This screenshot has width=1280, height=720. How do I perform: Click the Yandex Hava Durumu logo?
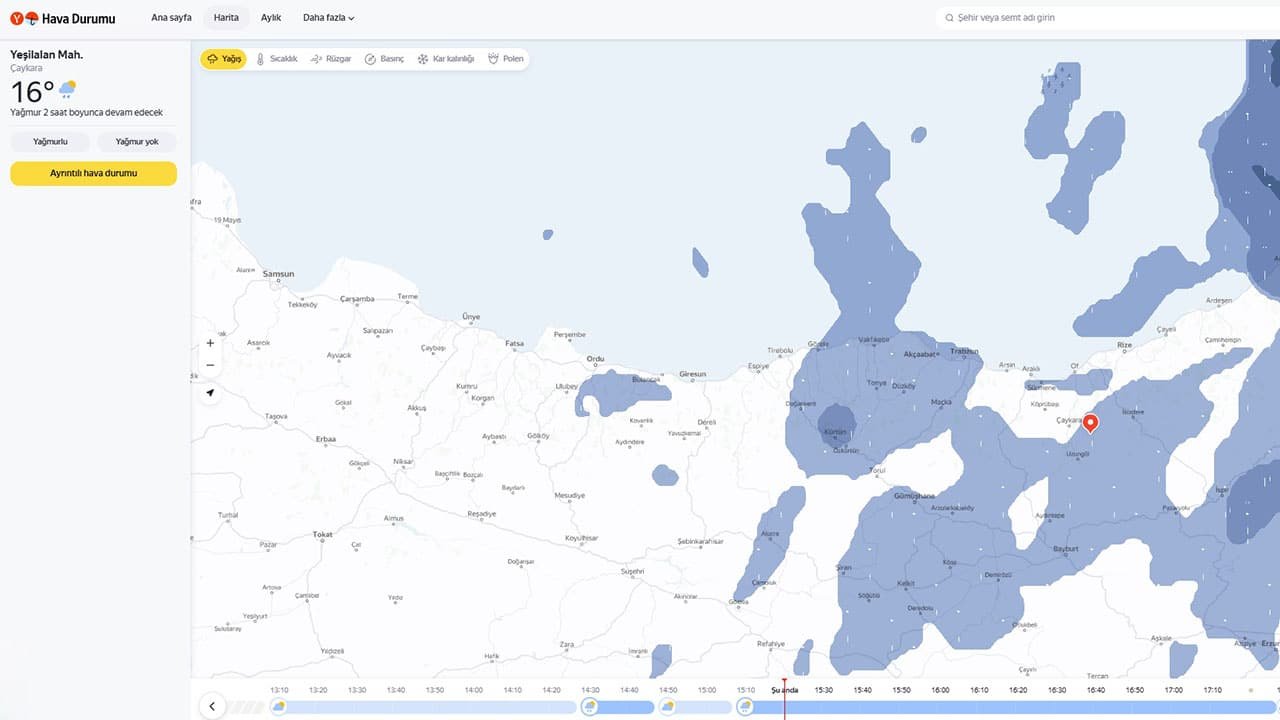(63, 18)
